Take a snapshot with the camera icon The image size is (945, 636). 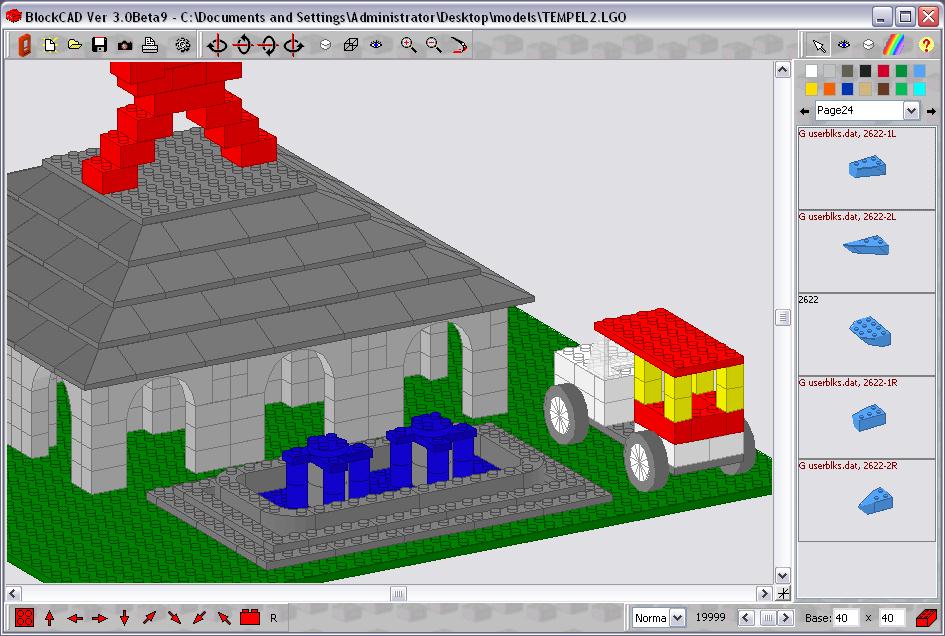tap(125, 45)
